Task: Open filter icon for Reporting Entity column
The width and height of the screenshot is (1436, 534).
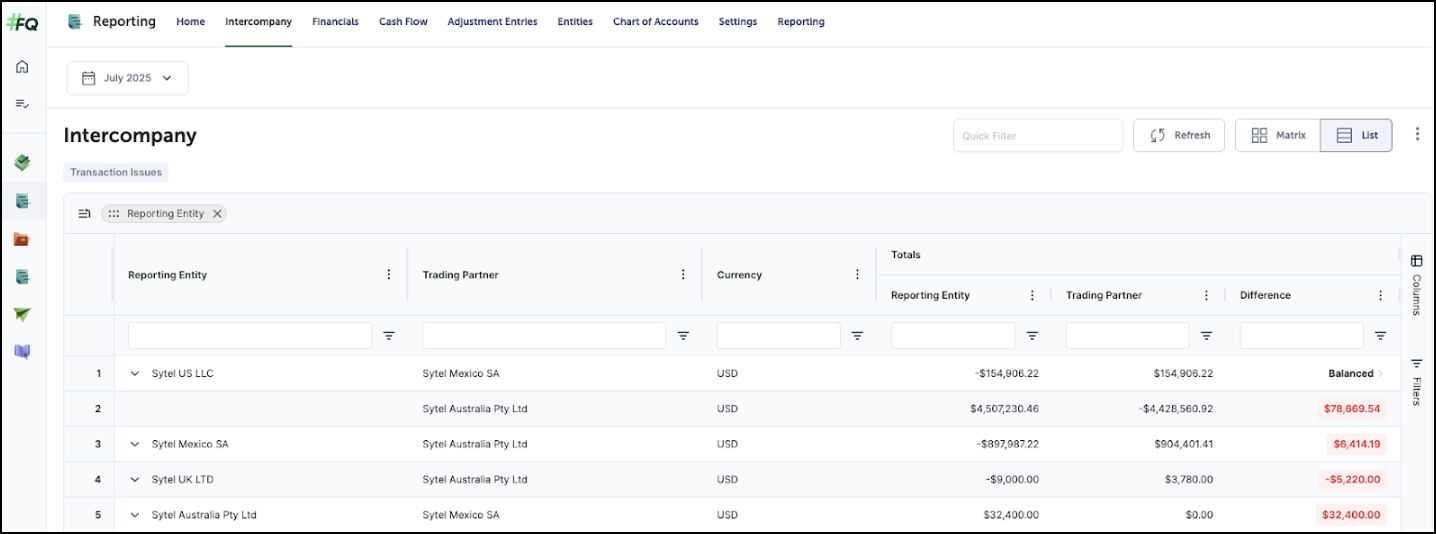Action: (x=389, y=336)
